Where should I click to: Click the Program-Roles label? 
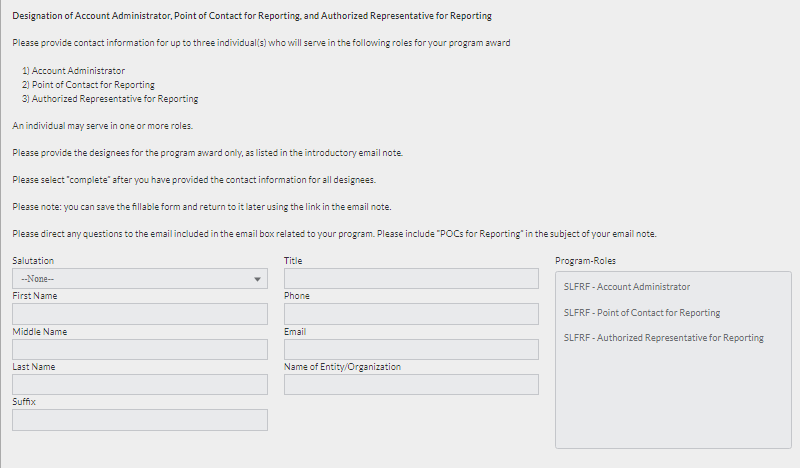[585, 261]
